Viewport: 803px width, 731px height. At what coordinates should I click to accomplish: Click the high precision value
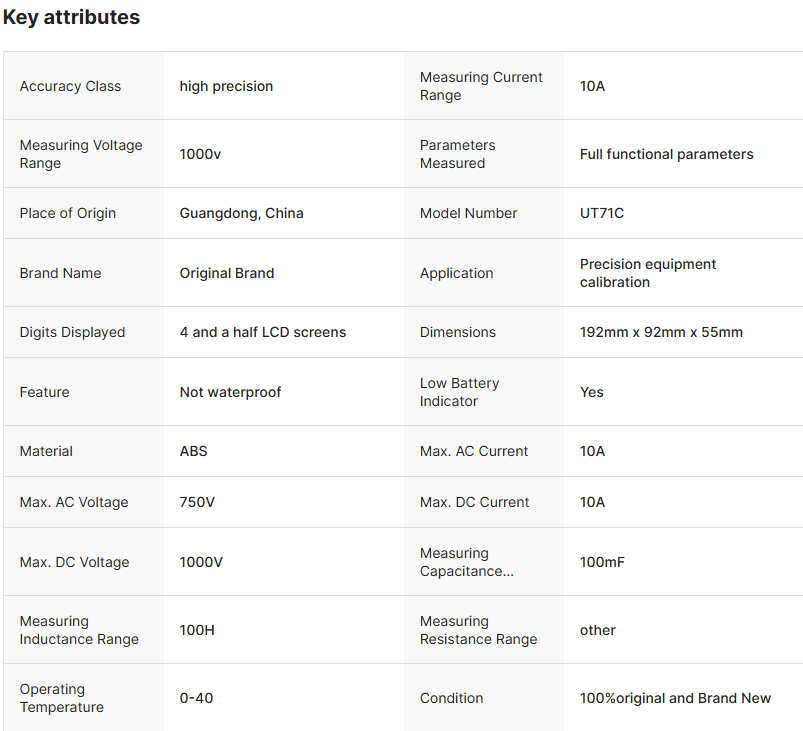(x=226, y=86)
